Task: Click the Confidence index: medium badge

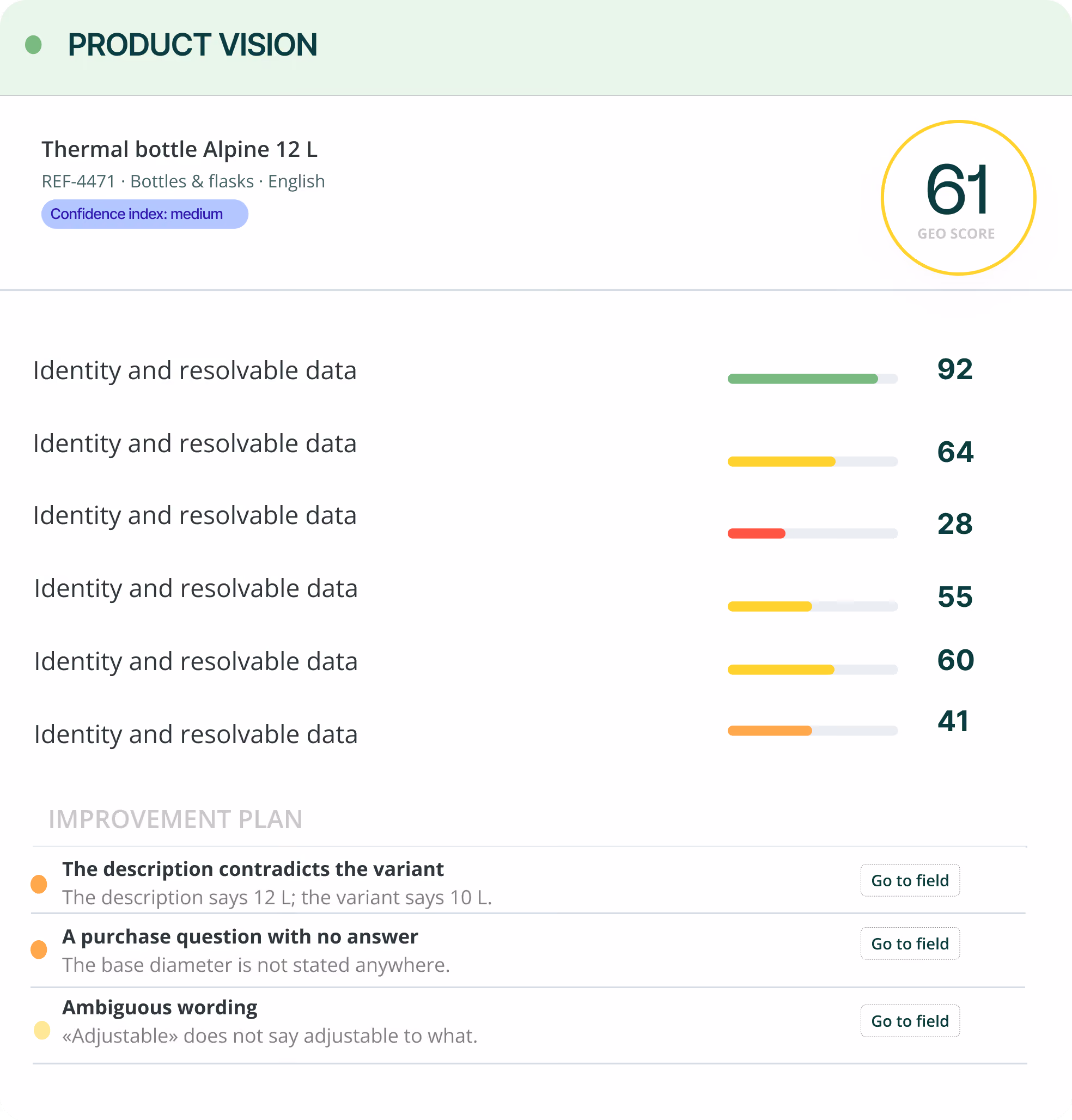Action: [x=144, y=214]
